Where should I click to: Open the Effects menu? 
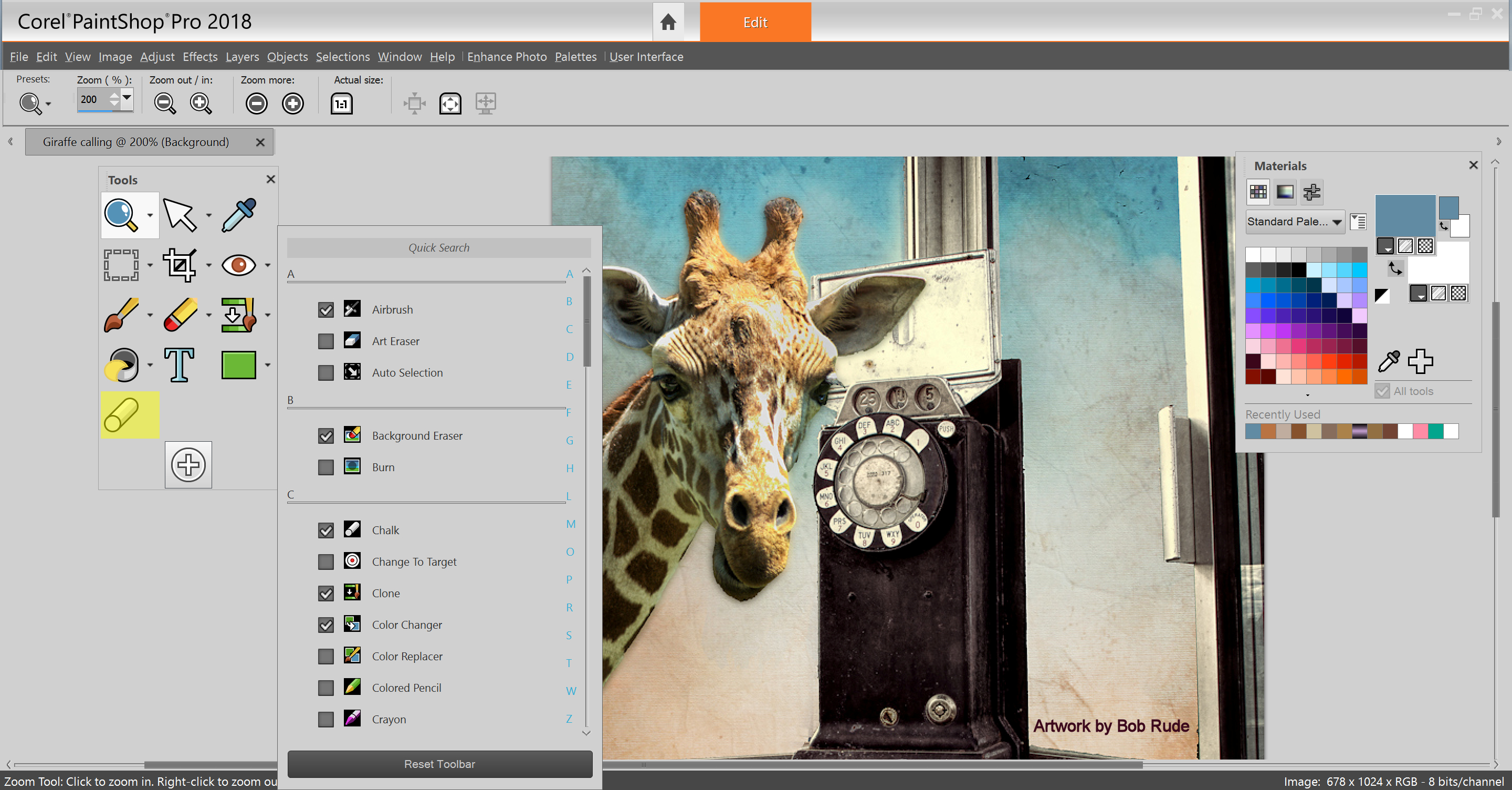click(x=199, y=57)
